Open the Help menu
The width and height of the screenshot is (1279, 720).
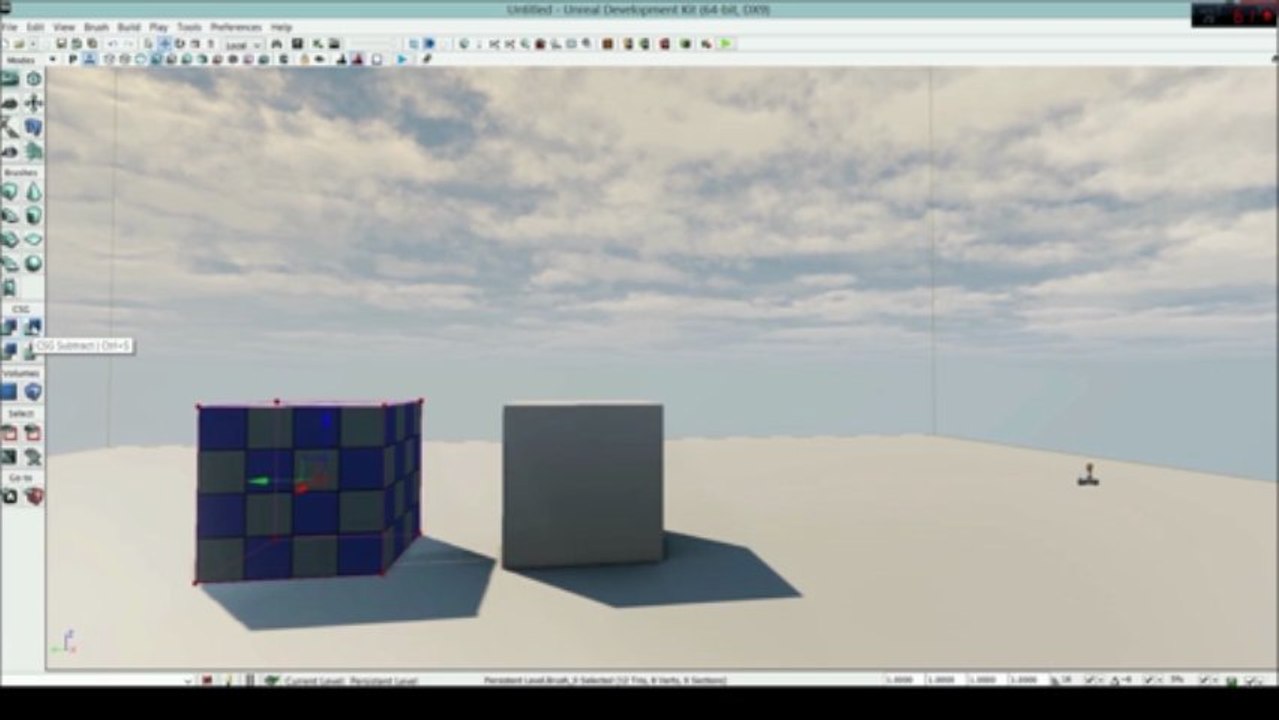282,27
